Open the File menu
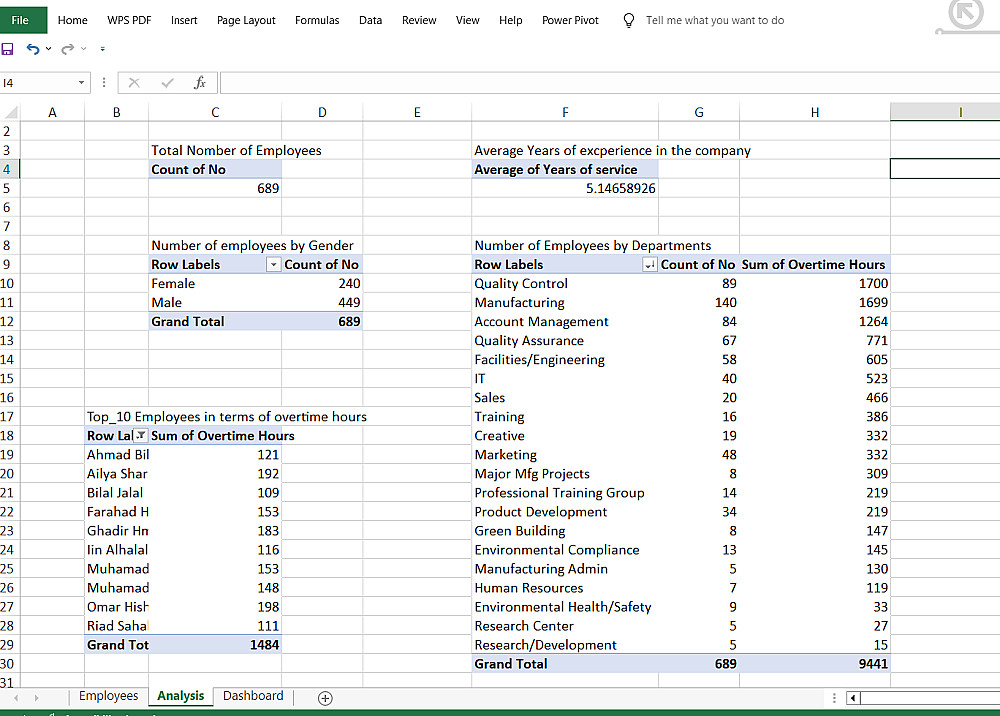Screen dimensions: 1000x716 (x=20, y=20)
